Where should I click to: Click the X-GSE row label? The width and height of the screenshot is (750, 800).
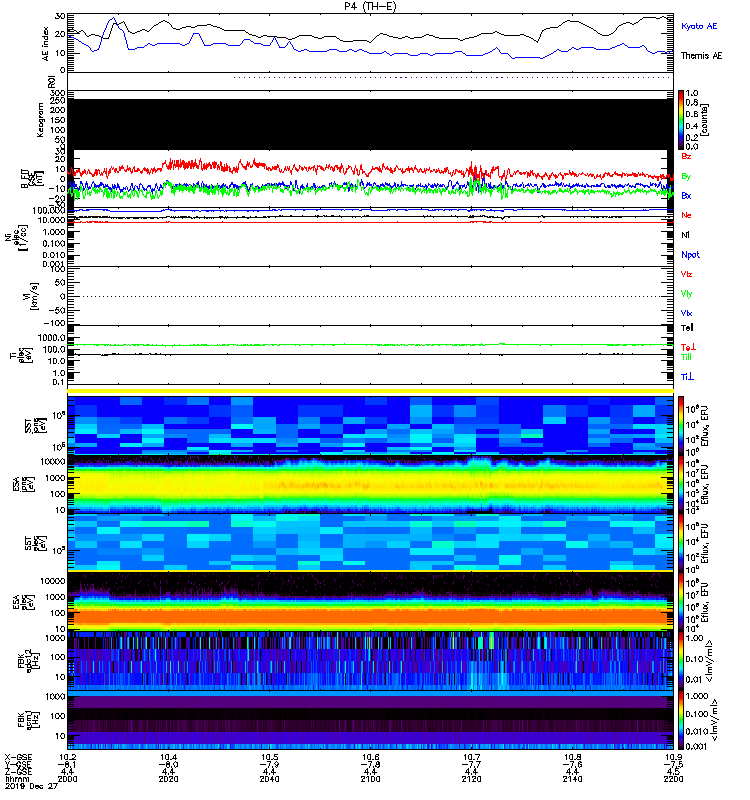[18, 758]
